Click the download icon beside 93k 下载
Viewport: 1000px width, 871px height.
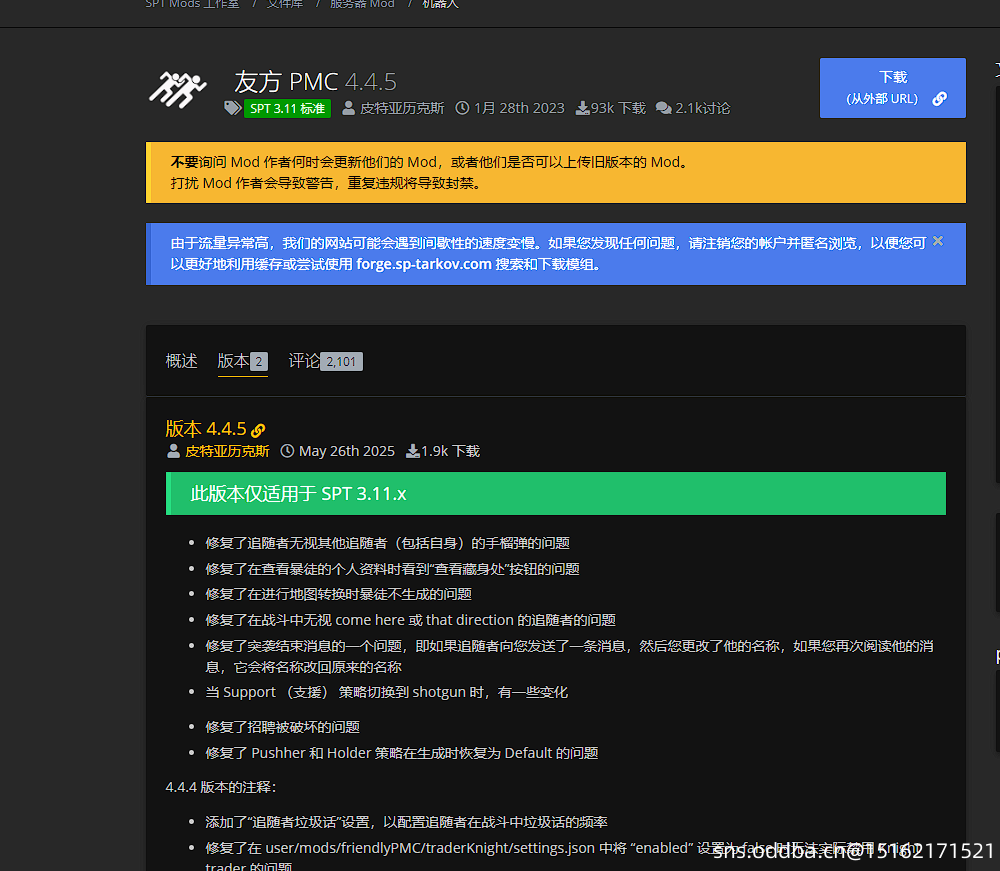point(582,109)
